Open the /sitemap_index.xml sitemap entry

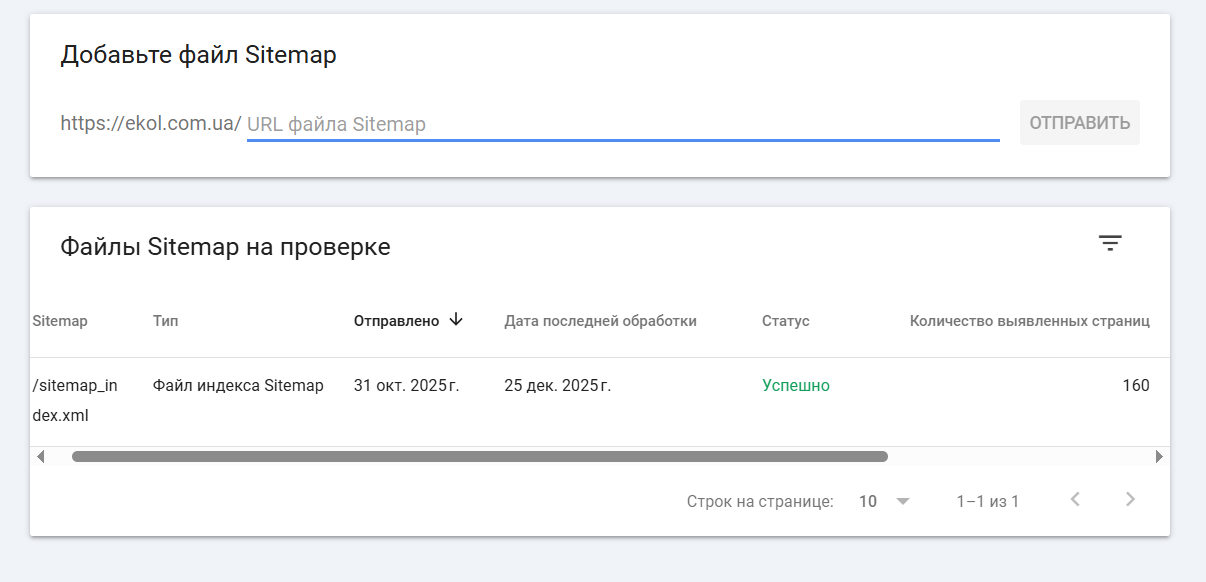pyautogui.click(x=75, y=400)
